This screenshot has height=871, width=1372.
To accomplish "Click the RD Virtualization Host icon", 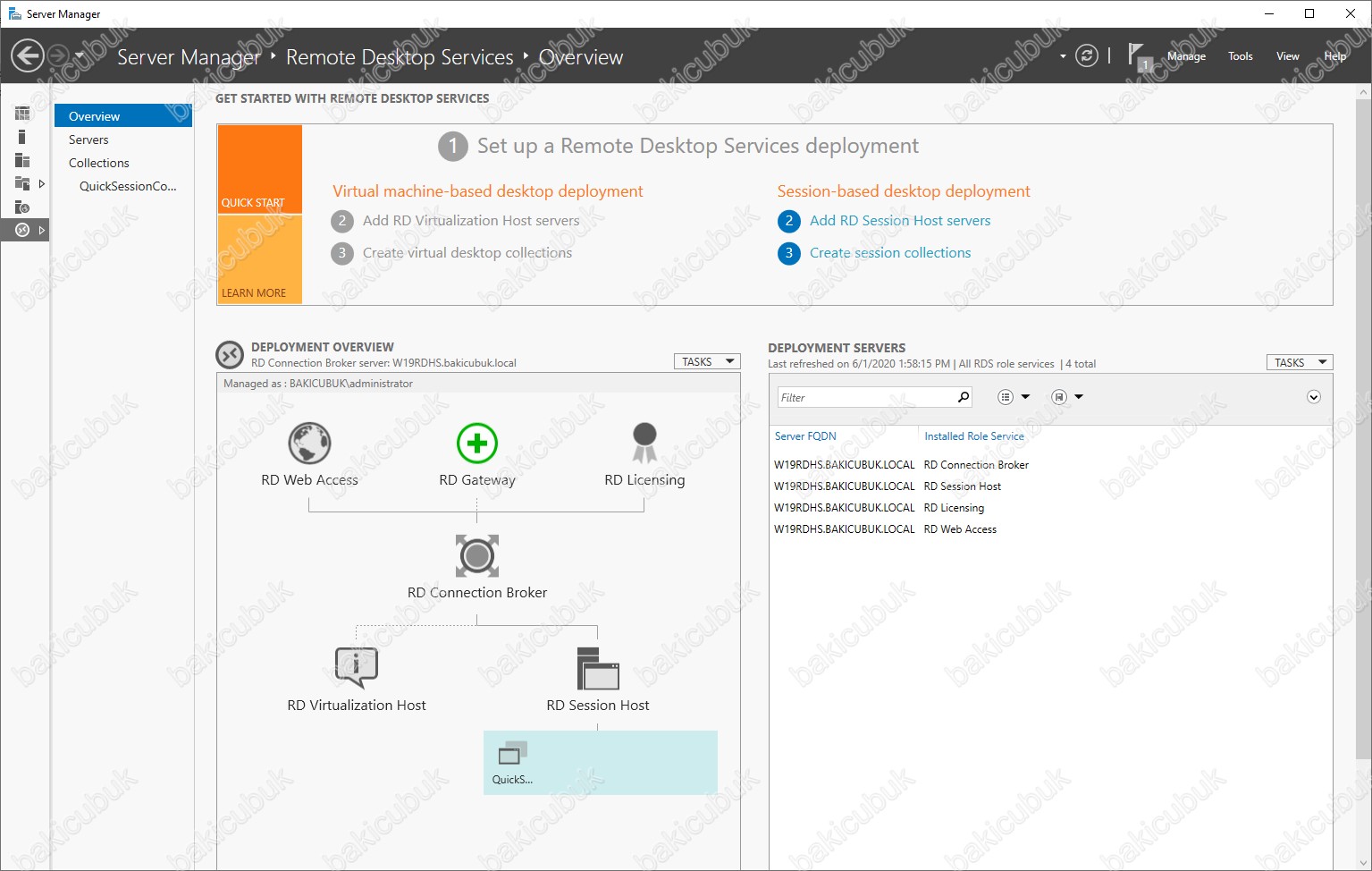I will (x=356, y=668).
